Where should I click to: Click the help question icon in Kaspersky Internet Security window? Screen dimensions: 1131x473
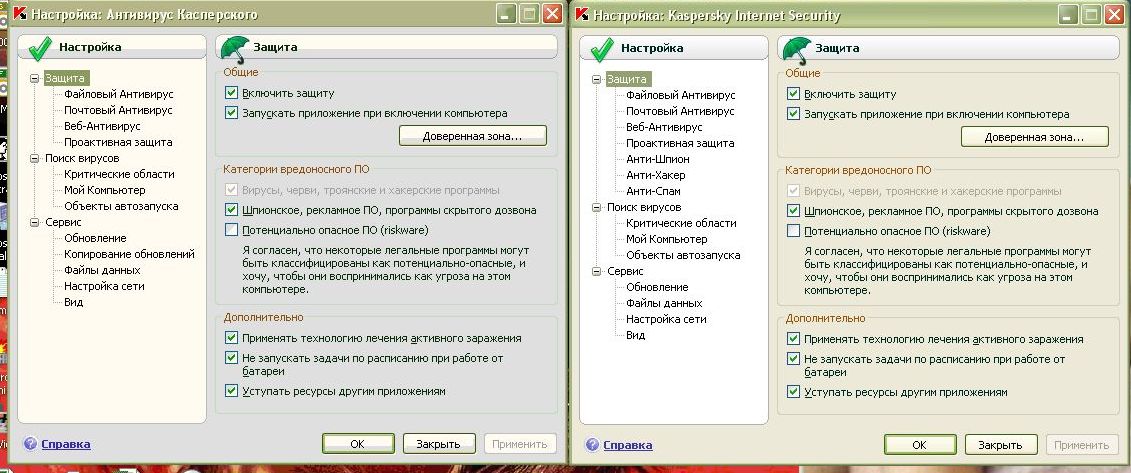point(592,445)
